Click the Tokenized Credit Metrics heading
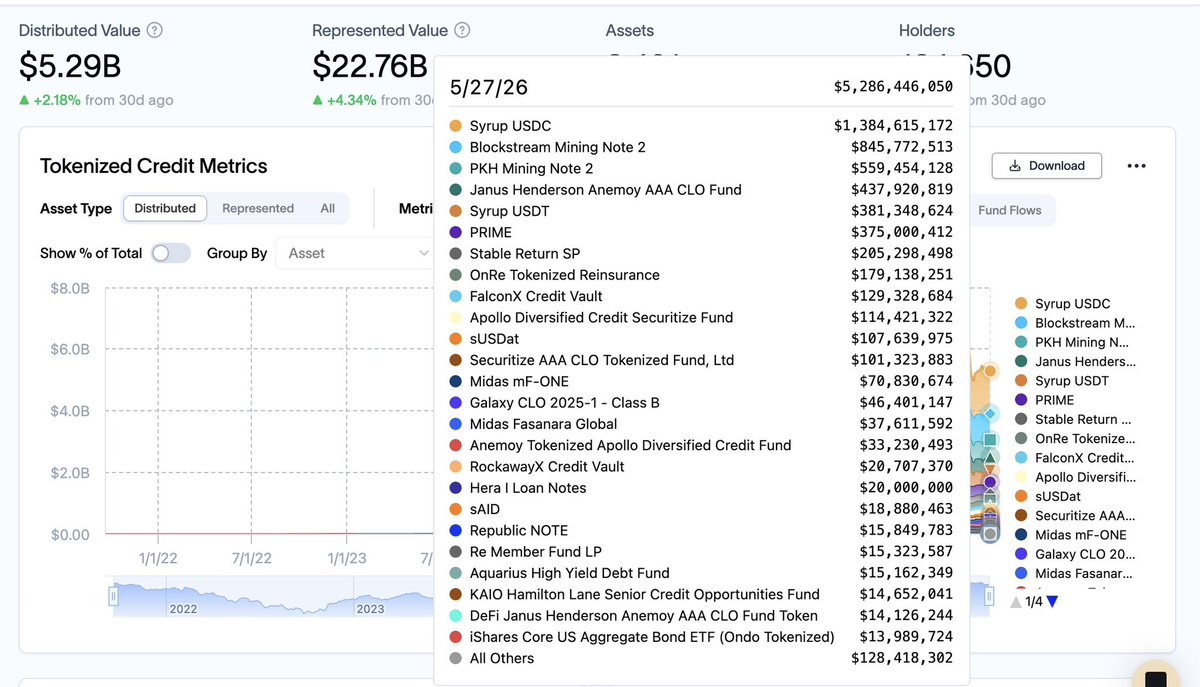Viewport: 1200px width, 687px height. tap(154, 166)
